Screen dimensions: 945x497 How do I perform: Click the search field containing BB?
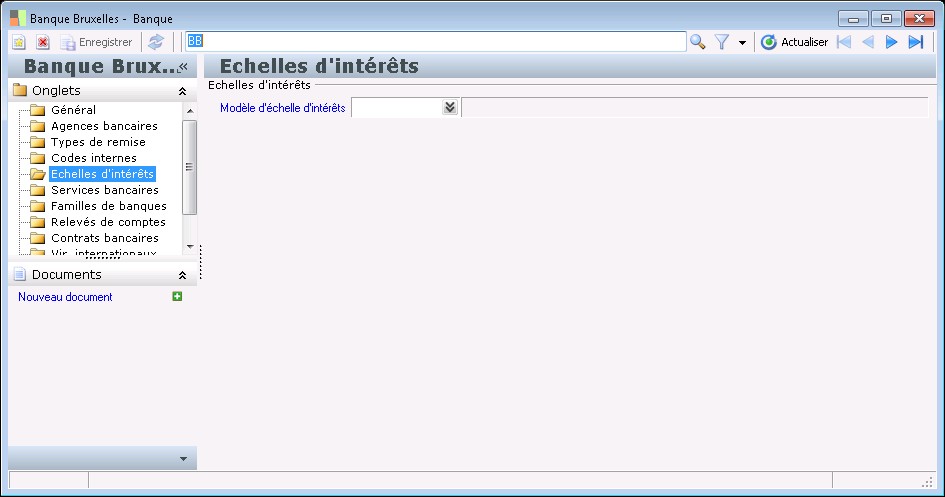[436, 42]
